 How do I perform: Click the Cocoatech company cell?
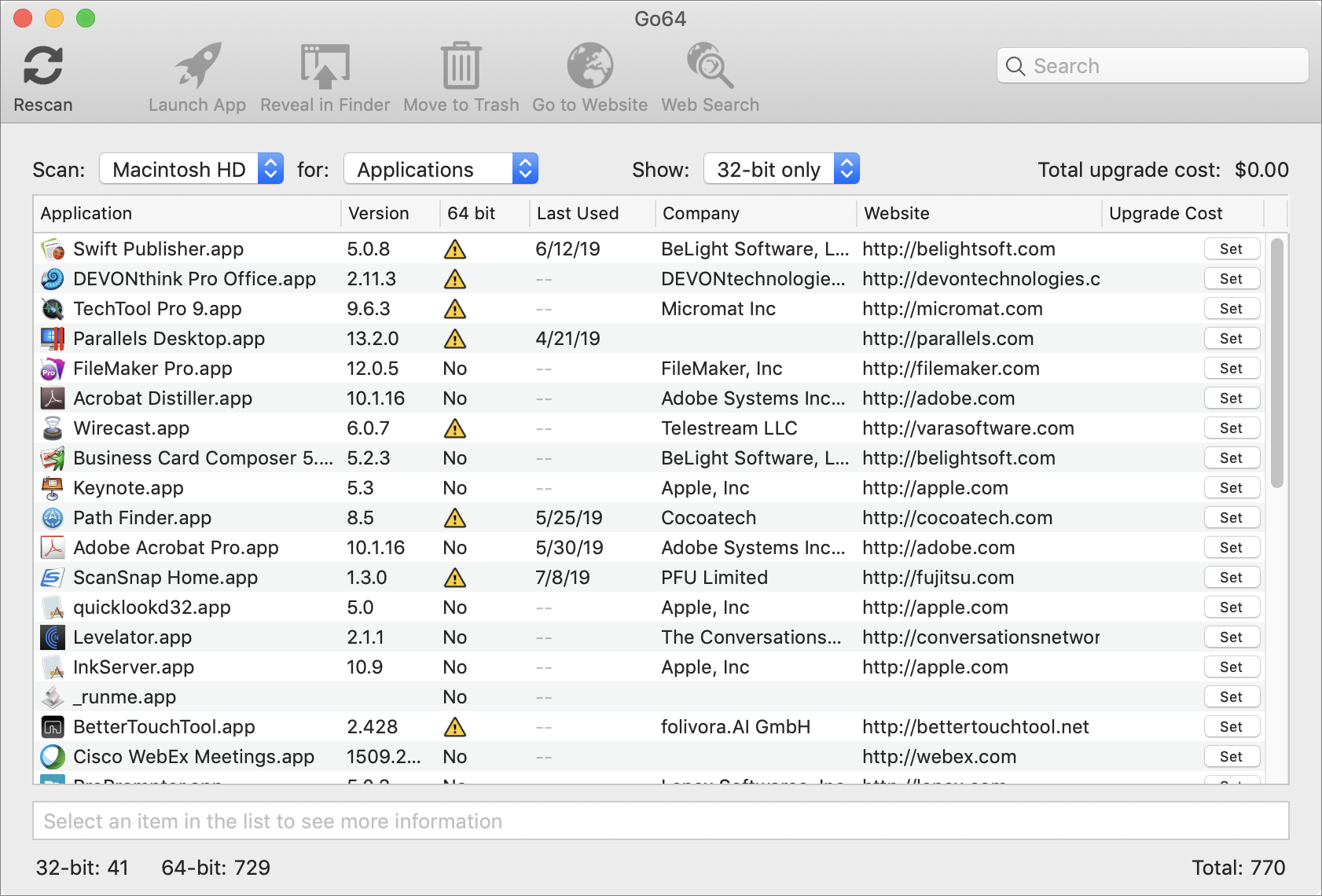click(709, 518)
